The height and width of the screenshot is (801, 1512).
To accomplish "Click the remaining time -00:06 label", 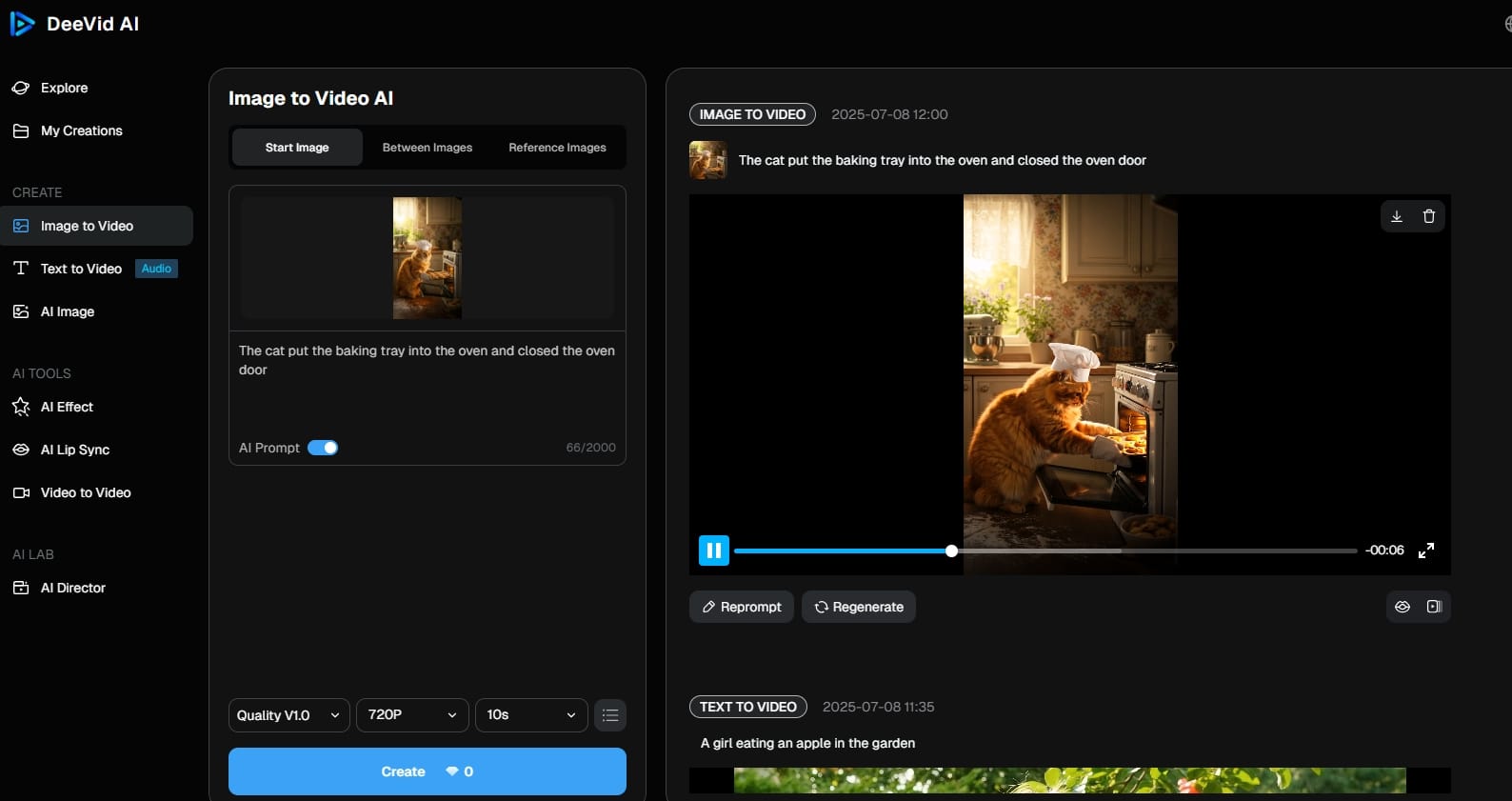I will coord(1384,551).
